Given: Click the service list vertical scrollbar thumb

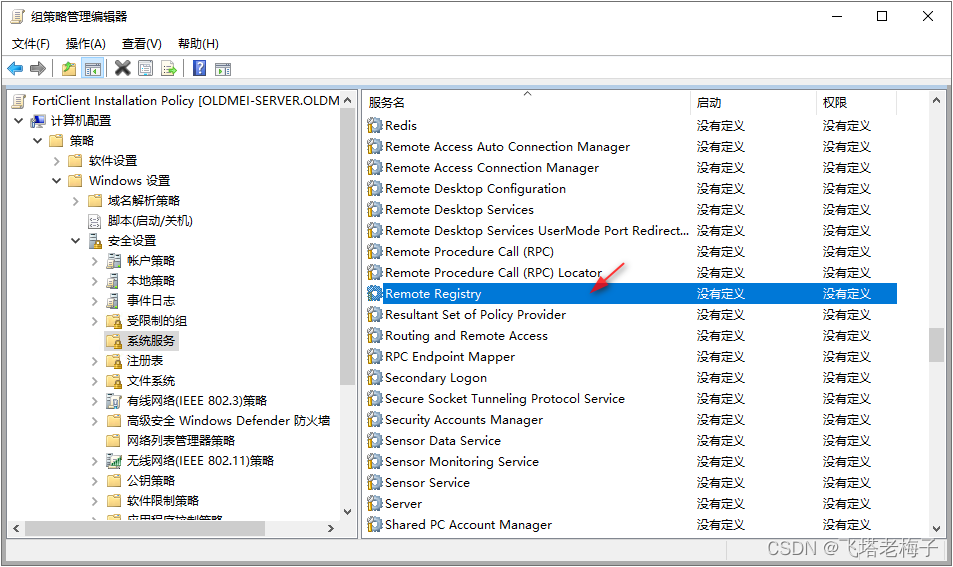Looking at the screenshot, I should point(936,345).
